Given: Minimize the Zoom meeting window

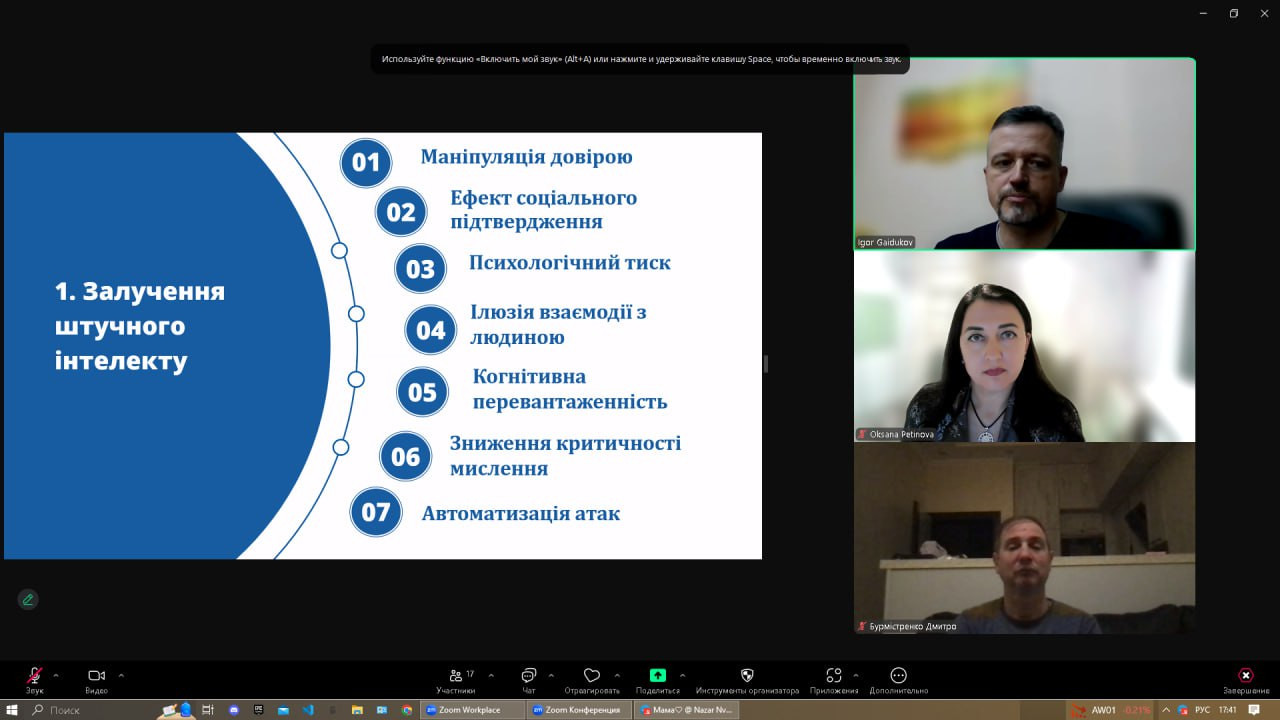Looking at the screenshot, I should coord(1204,13).
